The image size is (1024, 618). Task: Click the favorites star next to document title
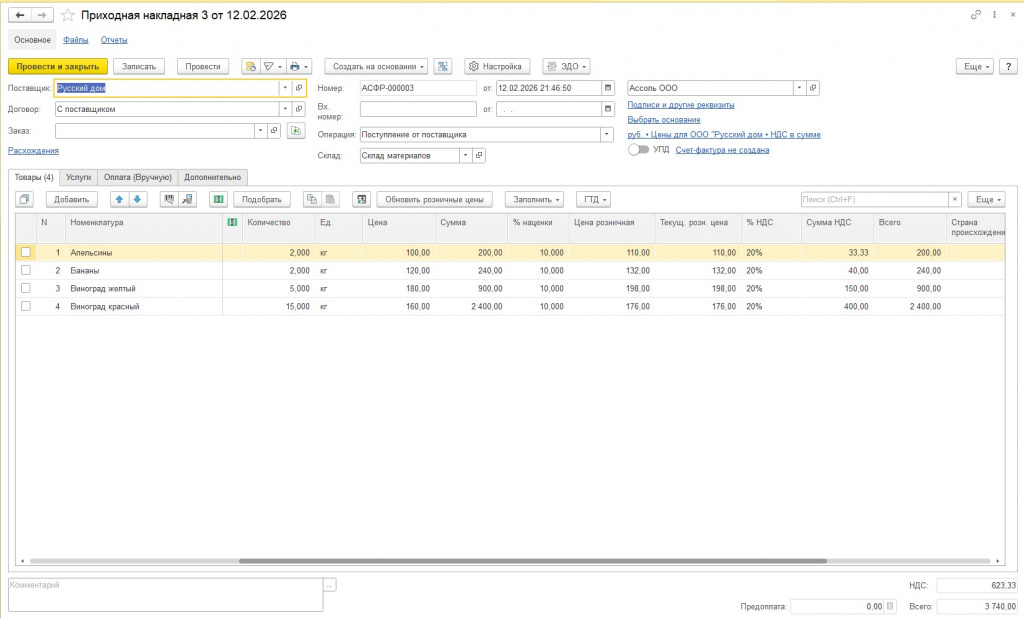(x=68, y=16)
